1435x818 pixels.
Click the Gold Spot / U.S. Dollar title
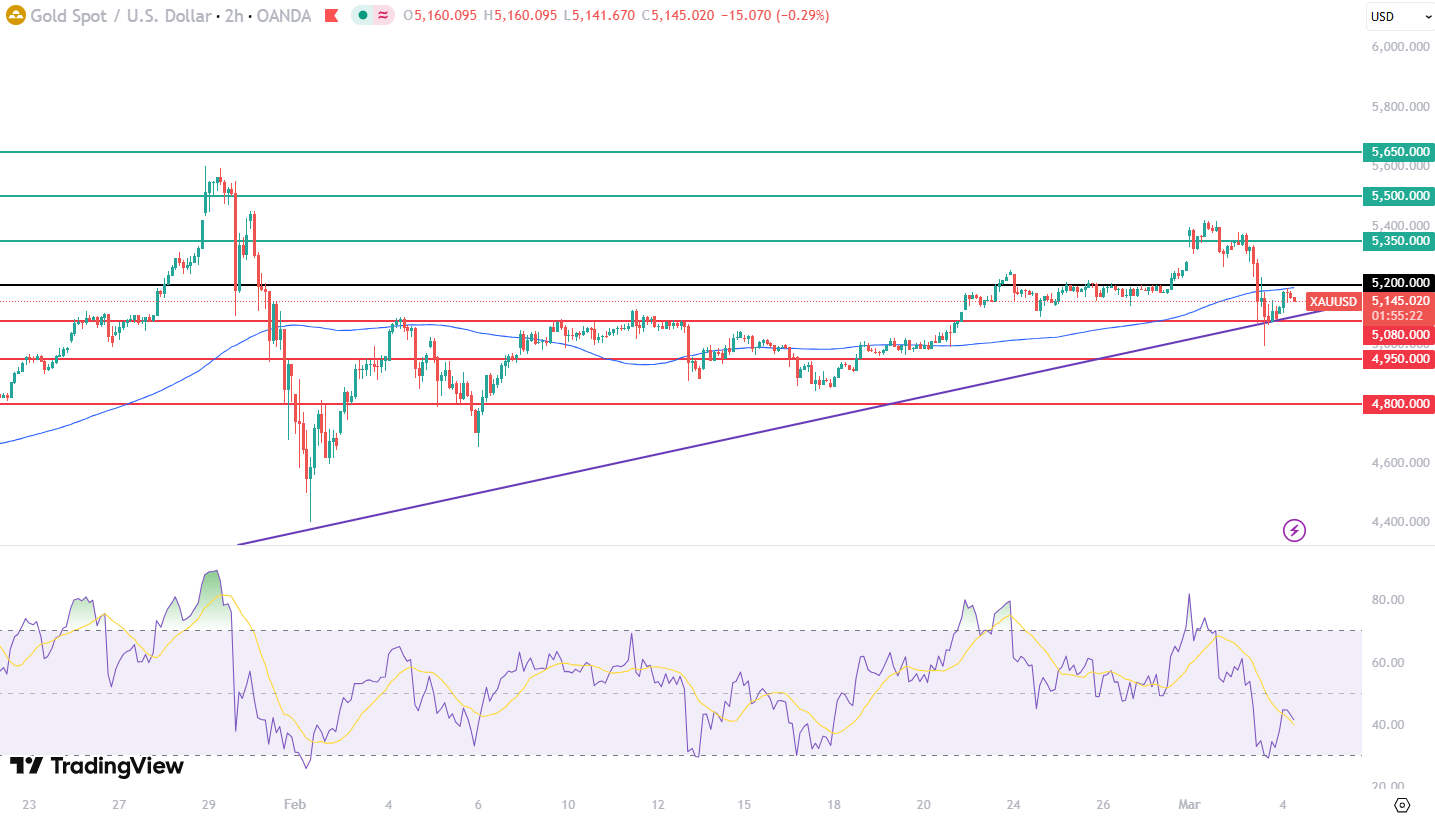click(118, 16)
